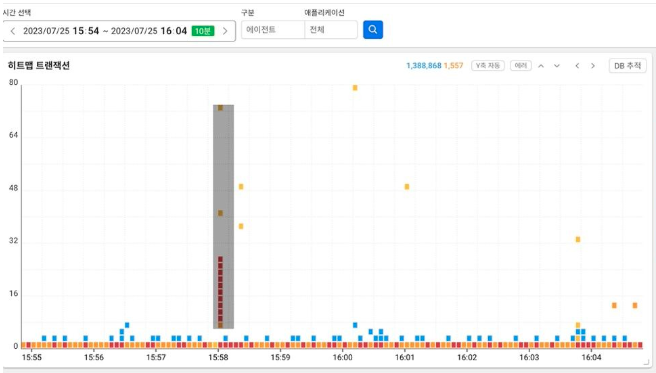
Task: Click the left chevron in heatmap header
Action: point(577,66)
